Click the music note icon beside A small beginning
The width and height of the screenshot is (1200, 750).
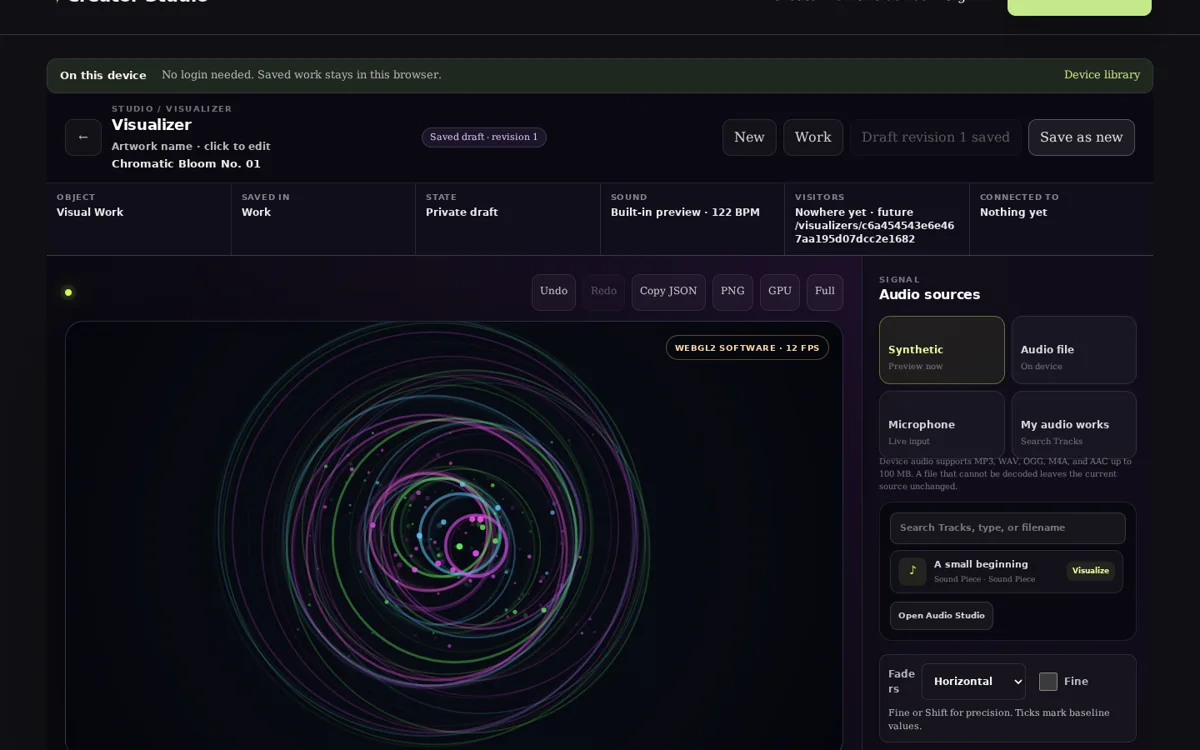912,571
